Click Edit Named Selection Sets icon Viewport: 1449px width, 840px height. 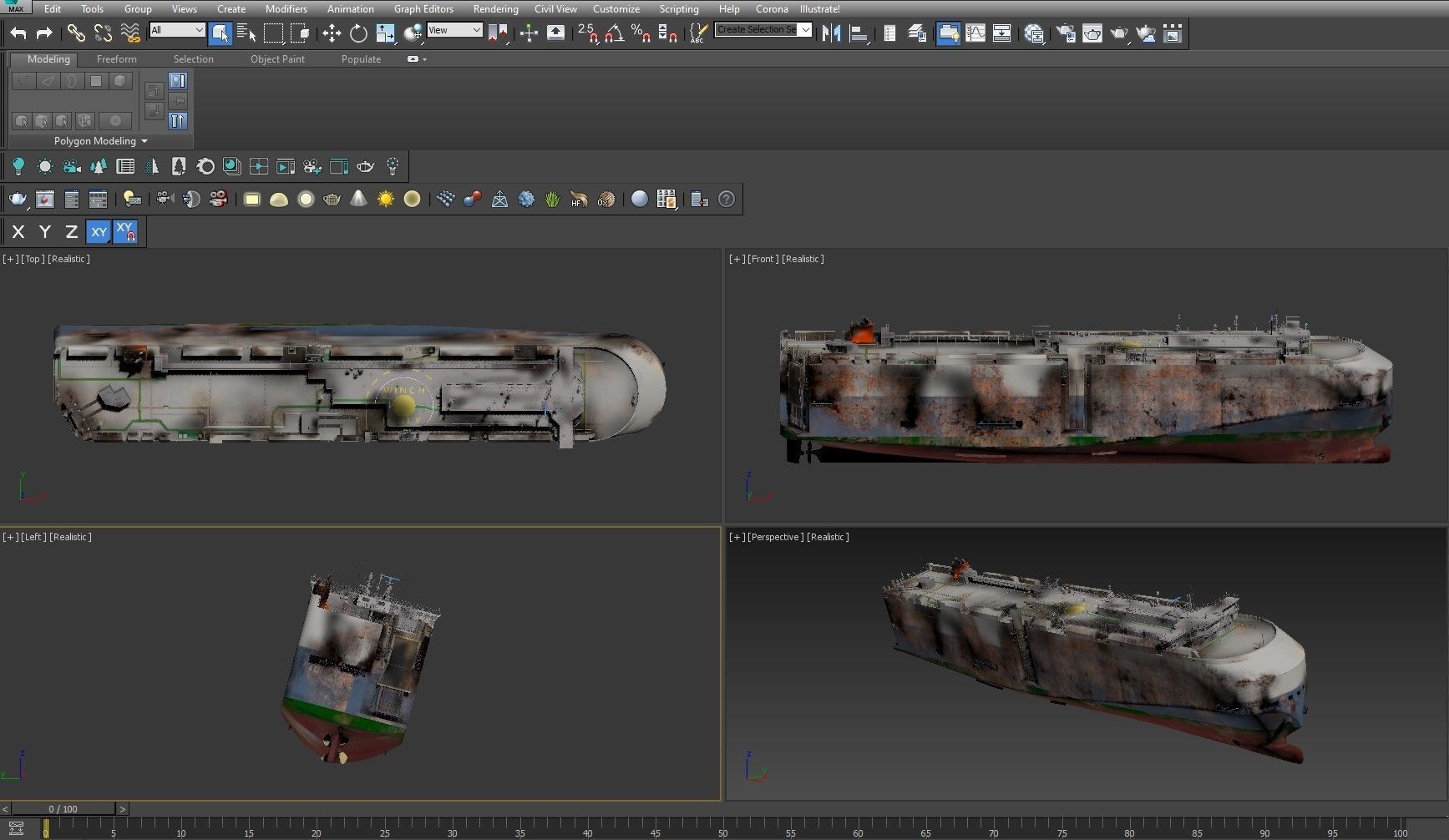click(697, 33)
